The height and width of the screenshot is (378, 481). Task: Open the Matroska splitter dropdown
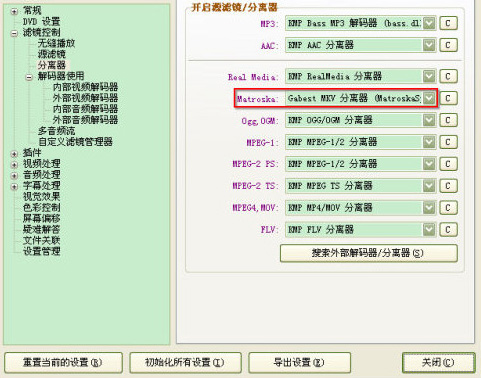[x=429, y=98]
